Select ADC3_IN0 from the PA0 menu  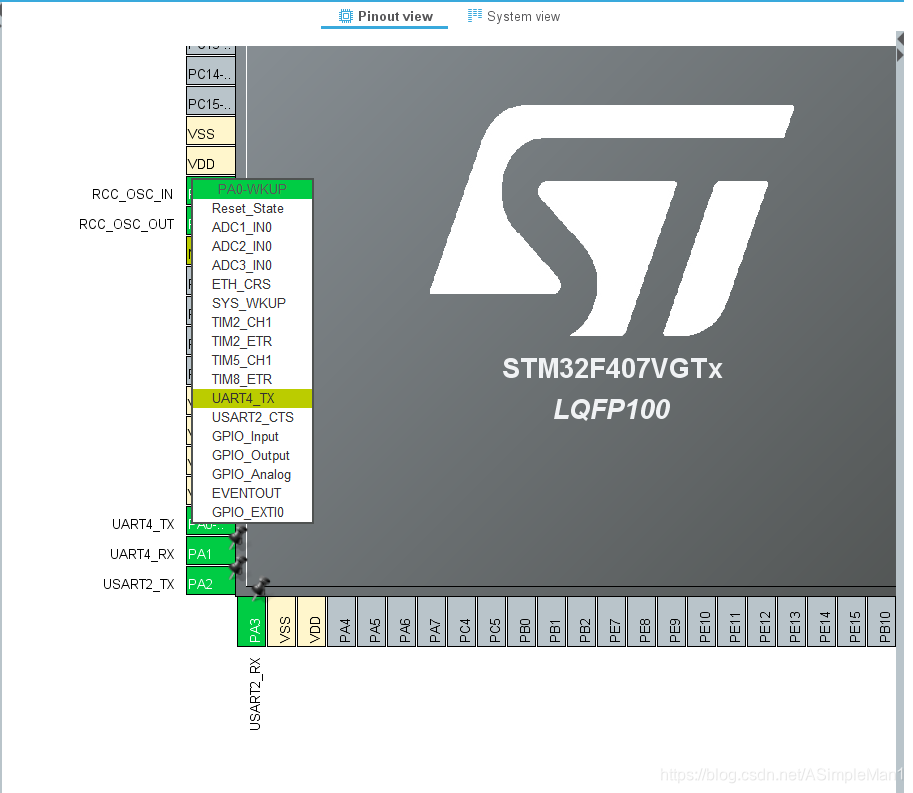tap(252, 265)
